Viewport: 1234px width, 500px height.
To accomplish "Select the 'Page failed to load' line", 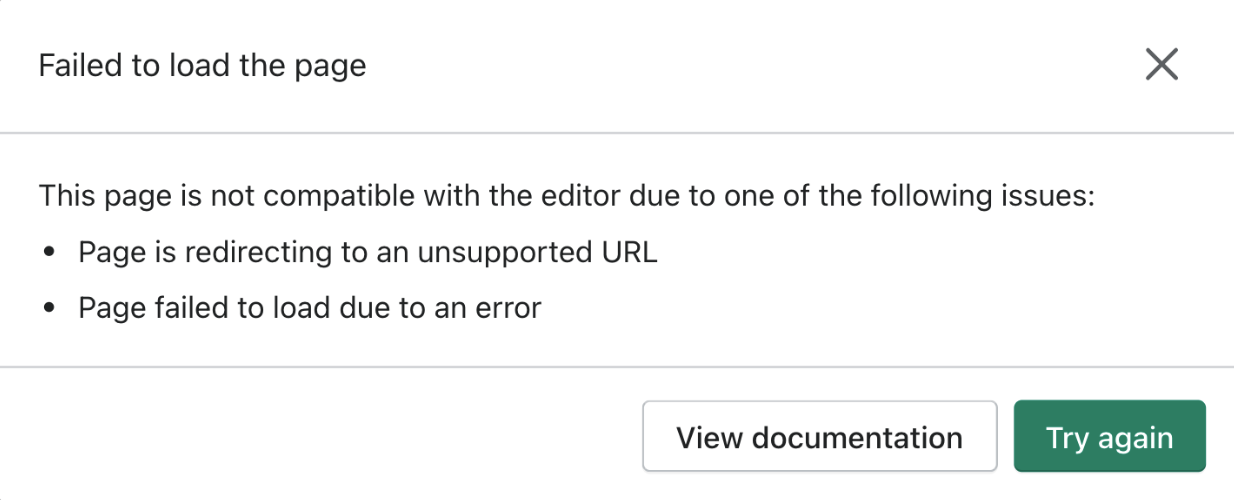I will point(309,308).
